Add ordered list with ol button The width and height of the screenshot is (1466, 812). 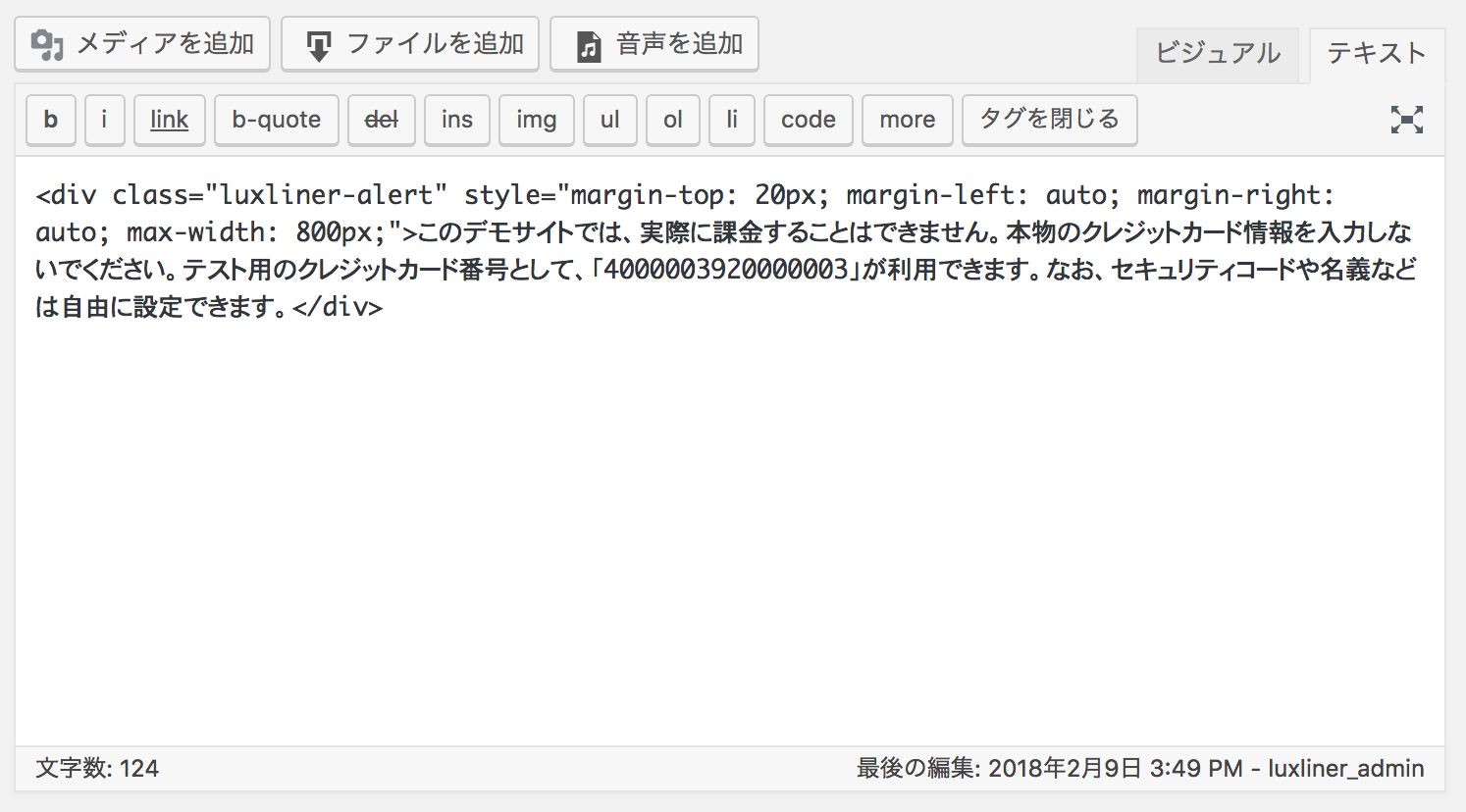[673, 120]
